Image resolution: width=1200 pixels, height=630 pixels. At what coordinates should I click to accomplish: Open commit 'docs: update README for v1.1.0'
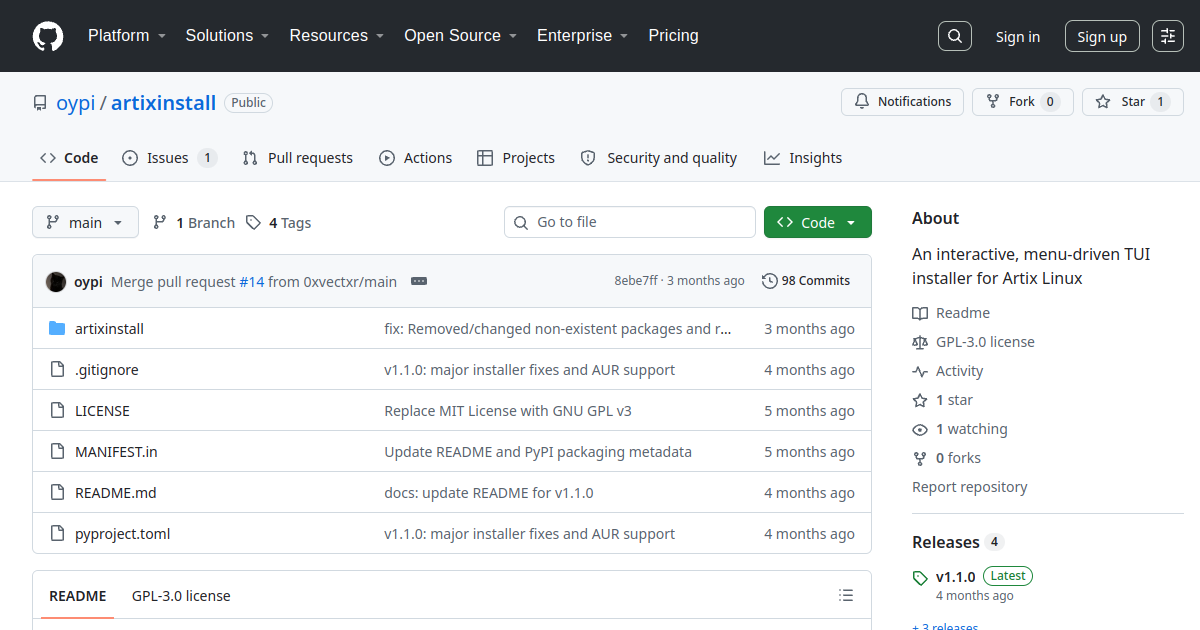coord(489,493)
